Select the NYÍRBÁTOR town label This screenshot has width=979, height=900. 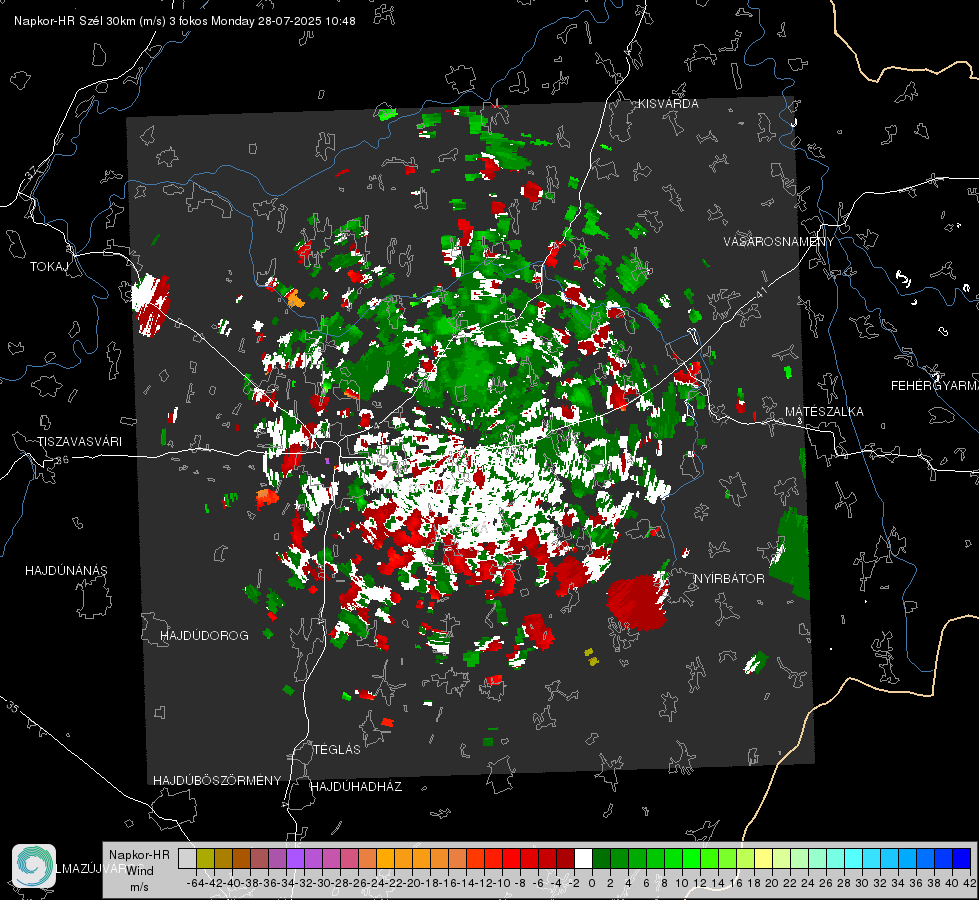(729, 579)
